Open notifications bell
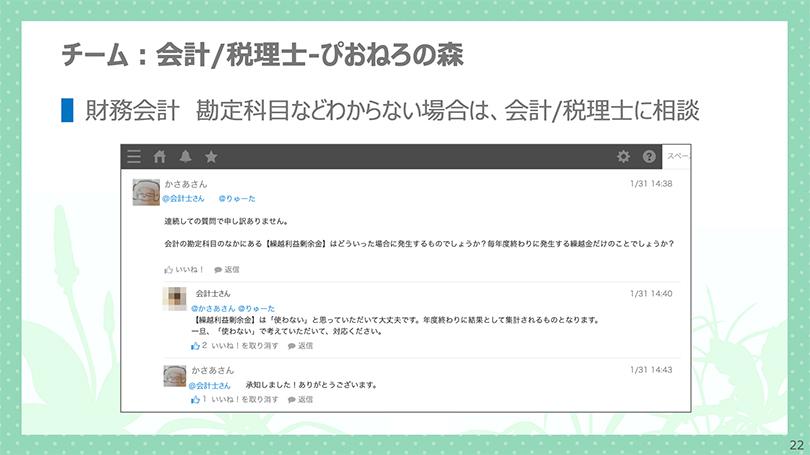The width and height of the screenshot is (810, 455). pyautogui.click(x=185, y=157)
